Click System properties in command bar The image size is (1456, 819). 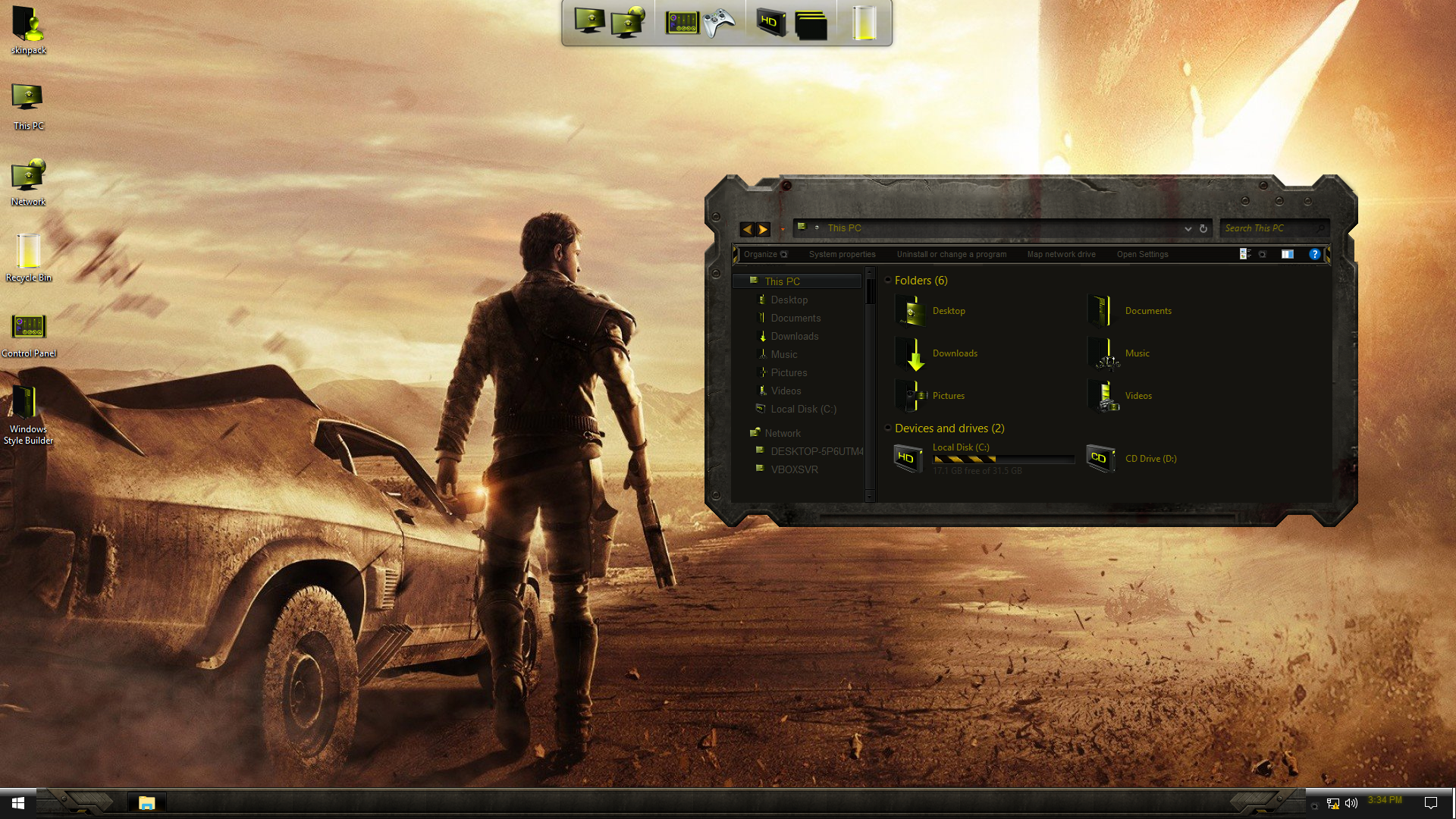point(842,254)
